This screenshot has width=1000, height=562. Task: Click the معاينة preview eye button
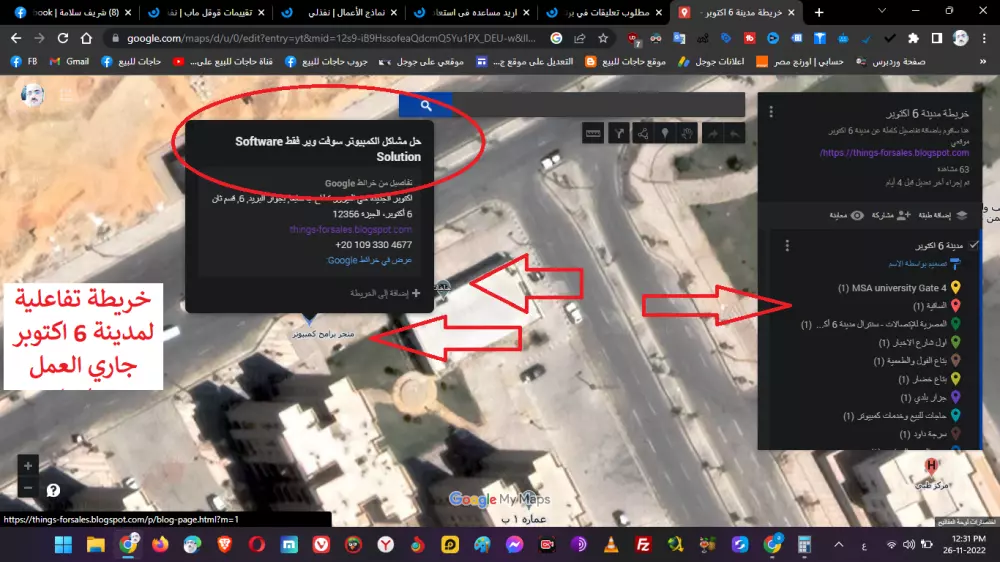[x=847, y=216]
